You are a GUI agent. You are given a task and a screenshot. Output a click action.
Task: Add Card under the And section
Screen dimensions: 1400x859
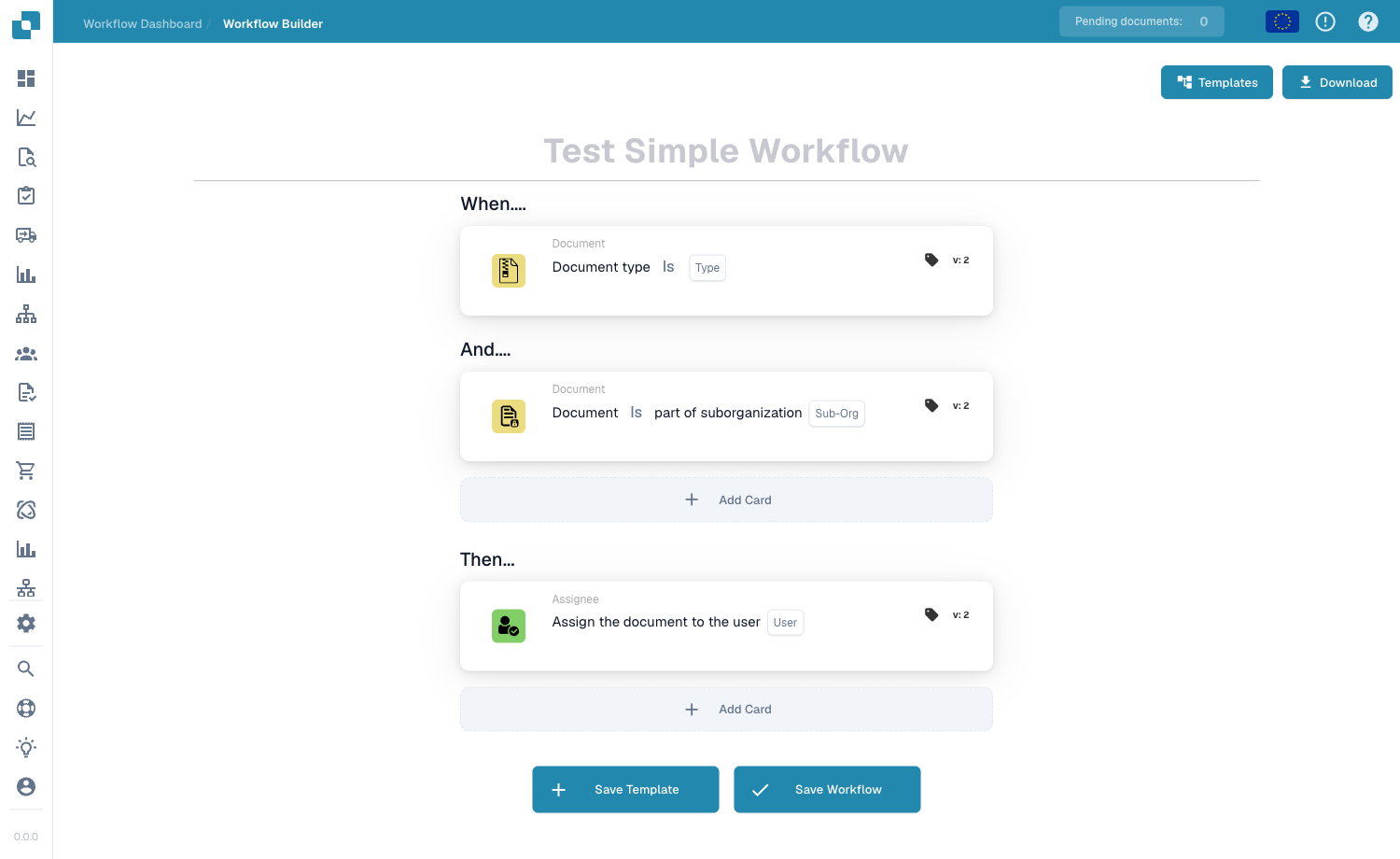tap(726, 500)
